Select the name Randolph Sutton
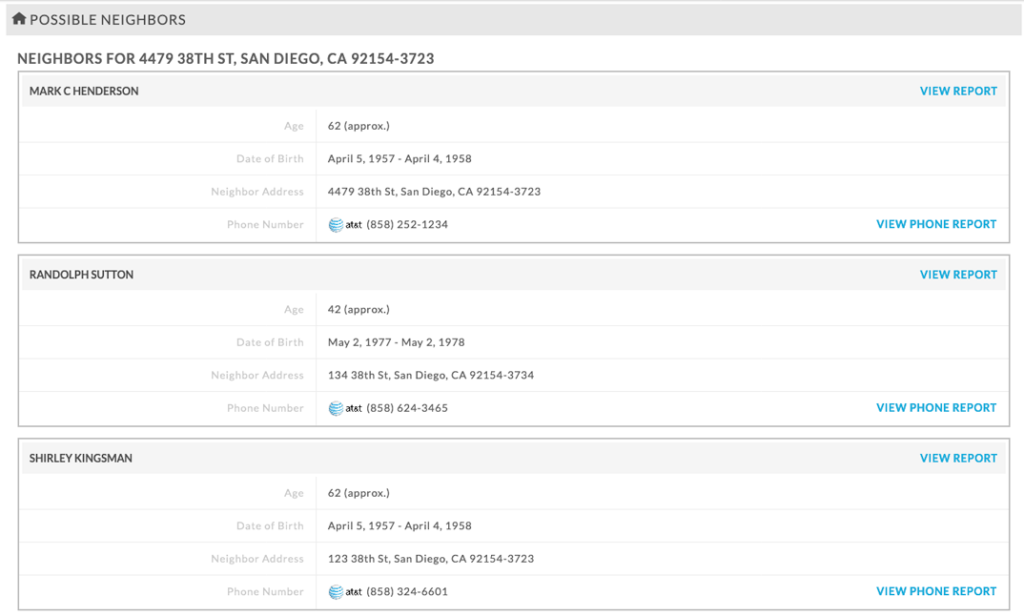This screenshot has width=1024, height=616. pos(81,275)
